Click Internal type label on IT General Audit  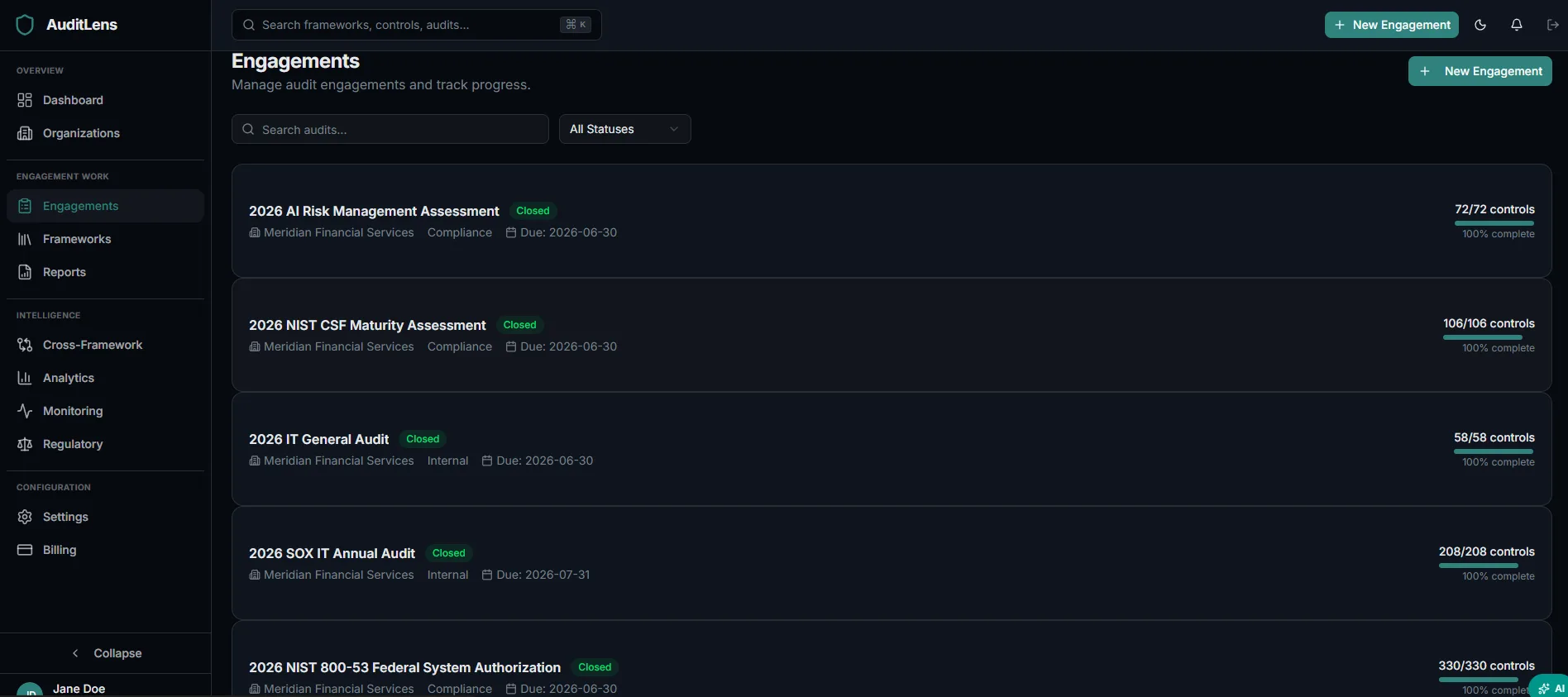pos(447,461)
